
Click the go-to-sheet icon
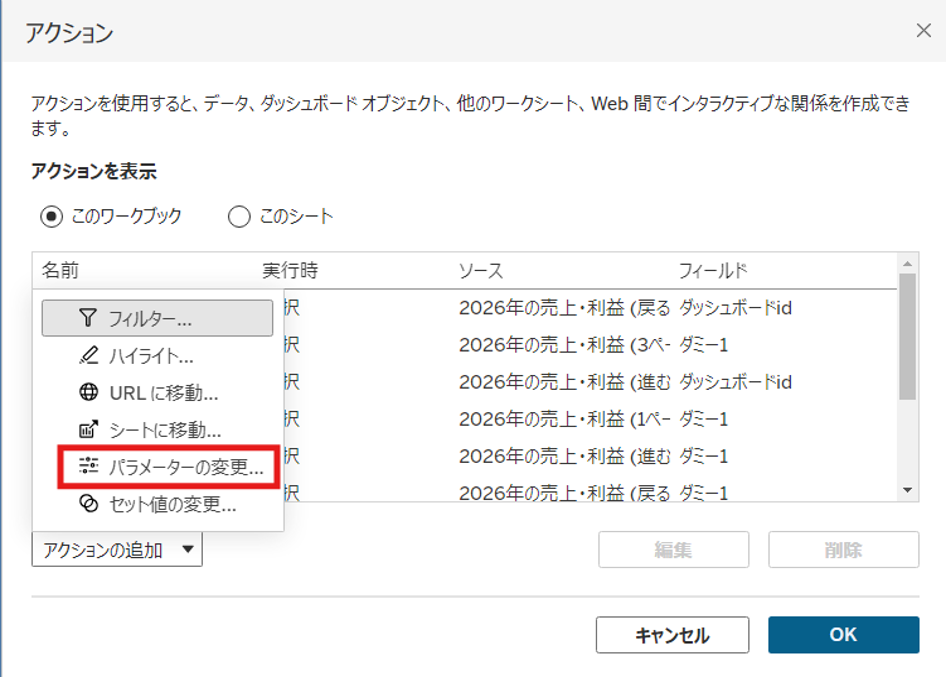click(x=89, y=430)
